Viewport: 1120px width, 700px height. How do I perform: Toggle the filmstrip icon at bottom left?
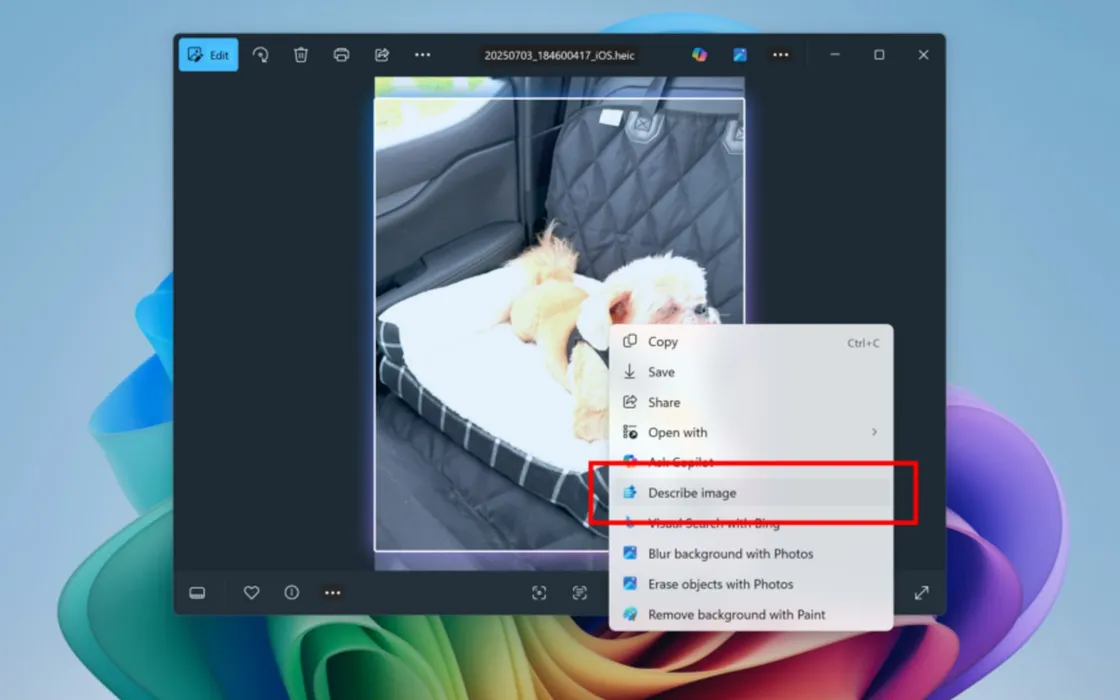point(197,593)
